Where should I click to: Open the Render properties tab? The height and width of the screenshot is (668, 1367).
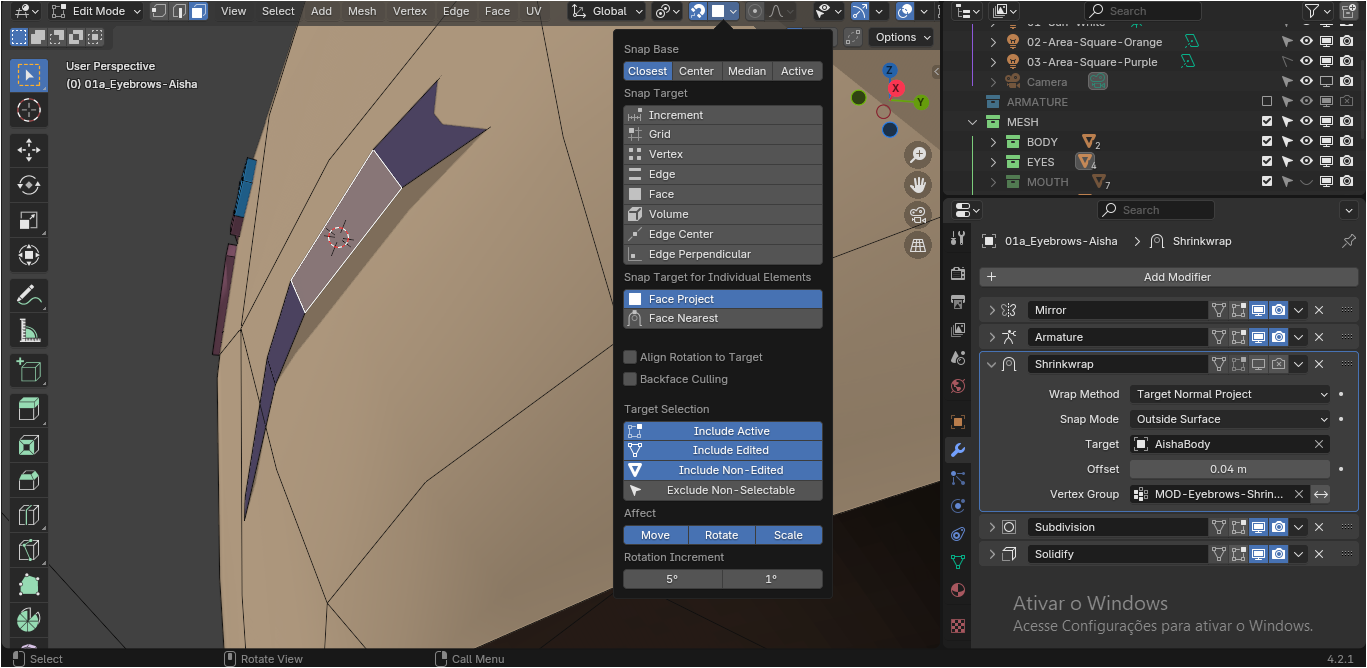958,274
